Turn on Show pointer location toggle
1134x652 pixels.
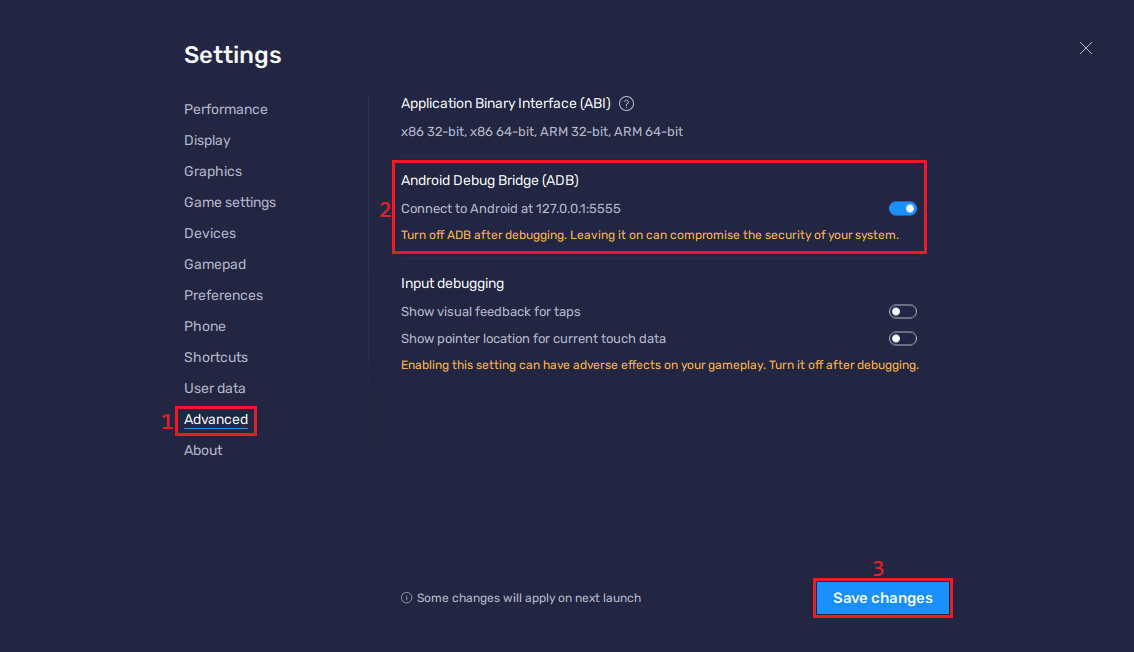[902, 339]
